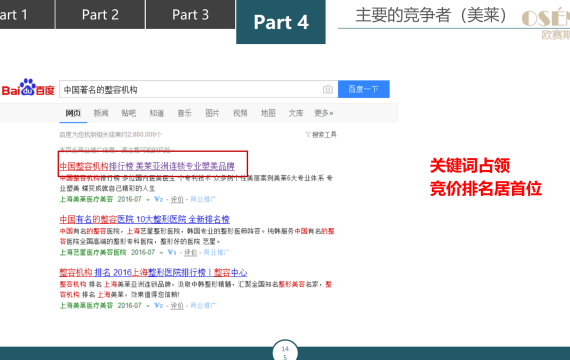
Task: Click the page number circle 14
Action: (285, 350)
